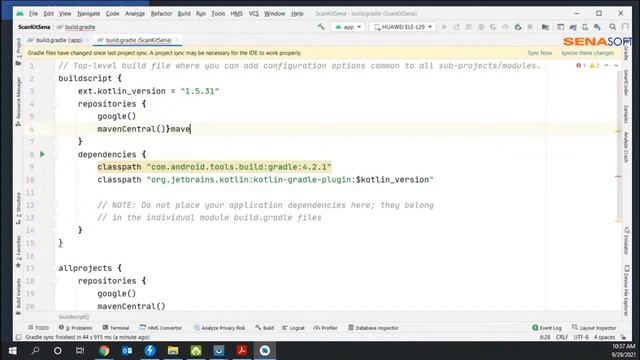Click the error count indicator in the editor corner
This screenshot has height=360, width=640.
click(581, 66)
